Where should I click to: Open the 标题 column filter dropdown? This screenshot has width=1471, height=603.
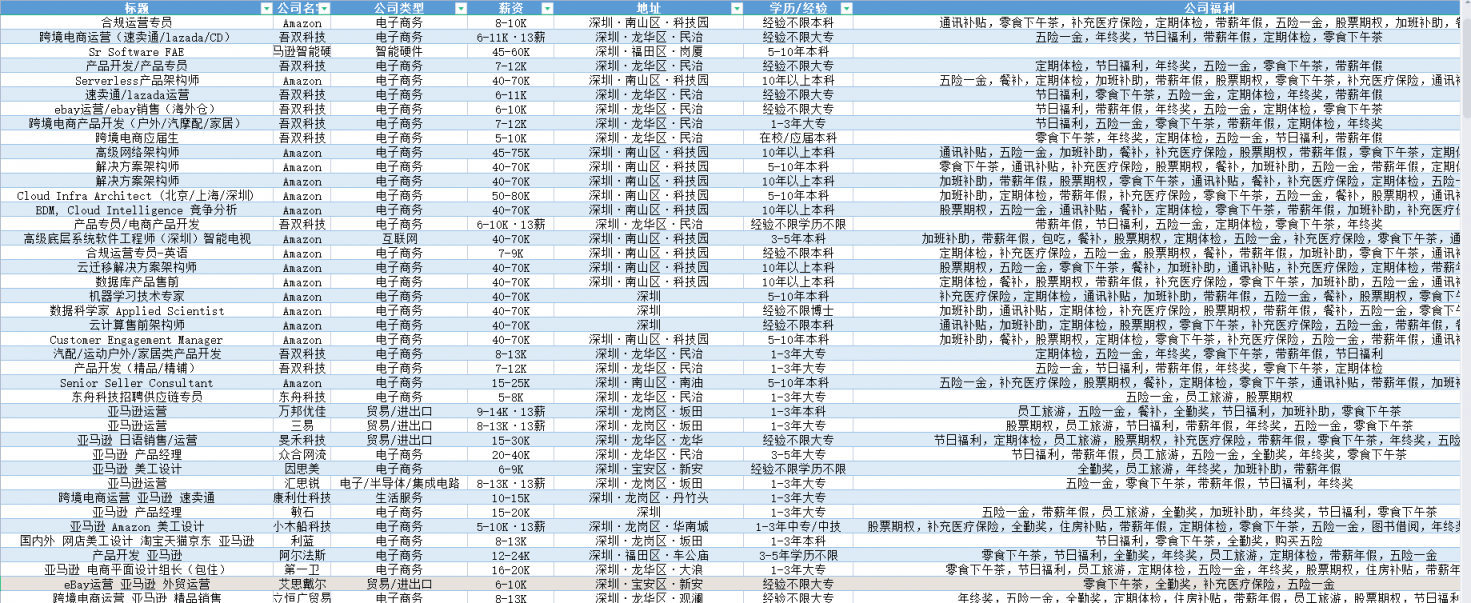[x=266, y=8]
